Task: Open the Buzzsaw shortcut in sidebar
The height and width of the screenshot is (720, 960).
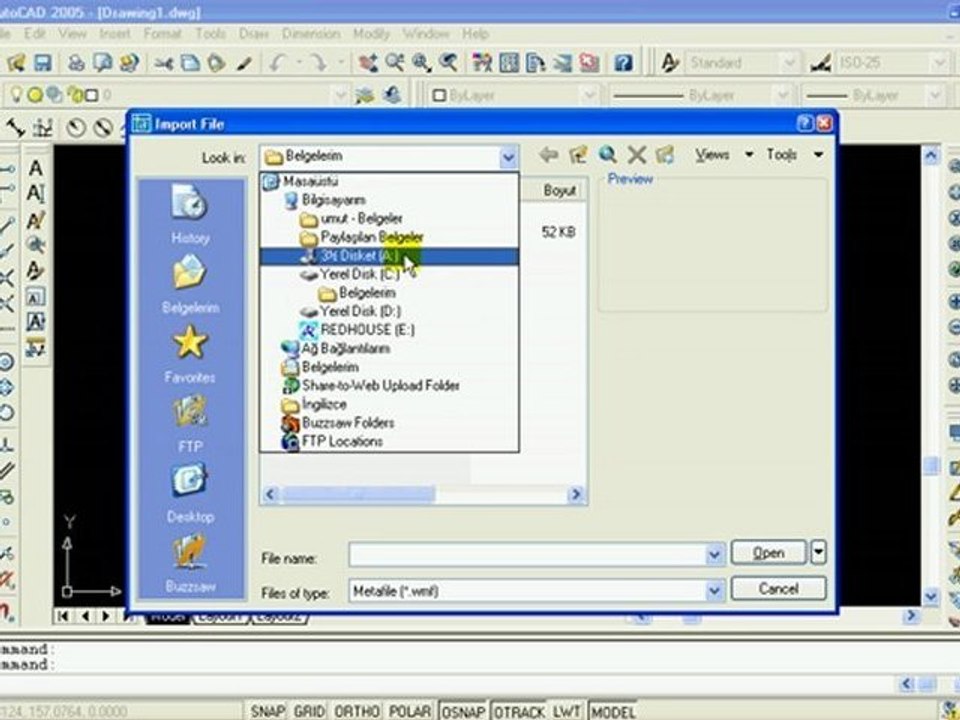Action: coord(190,563)
